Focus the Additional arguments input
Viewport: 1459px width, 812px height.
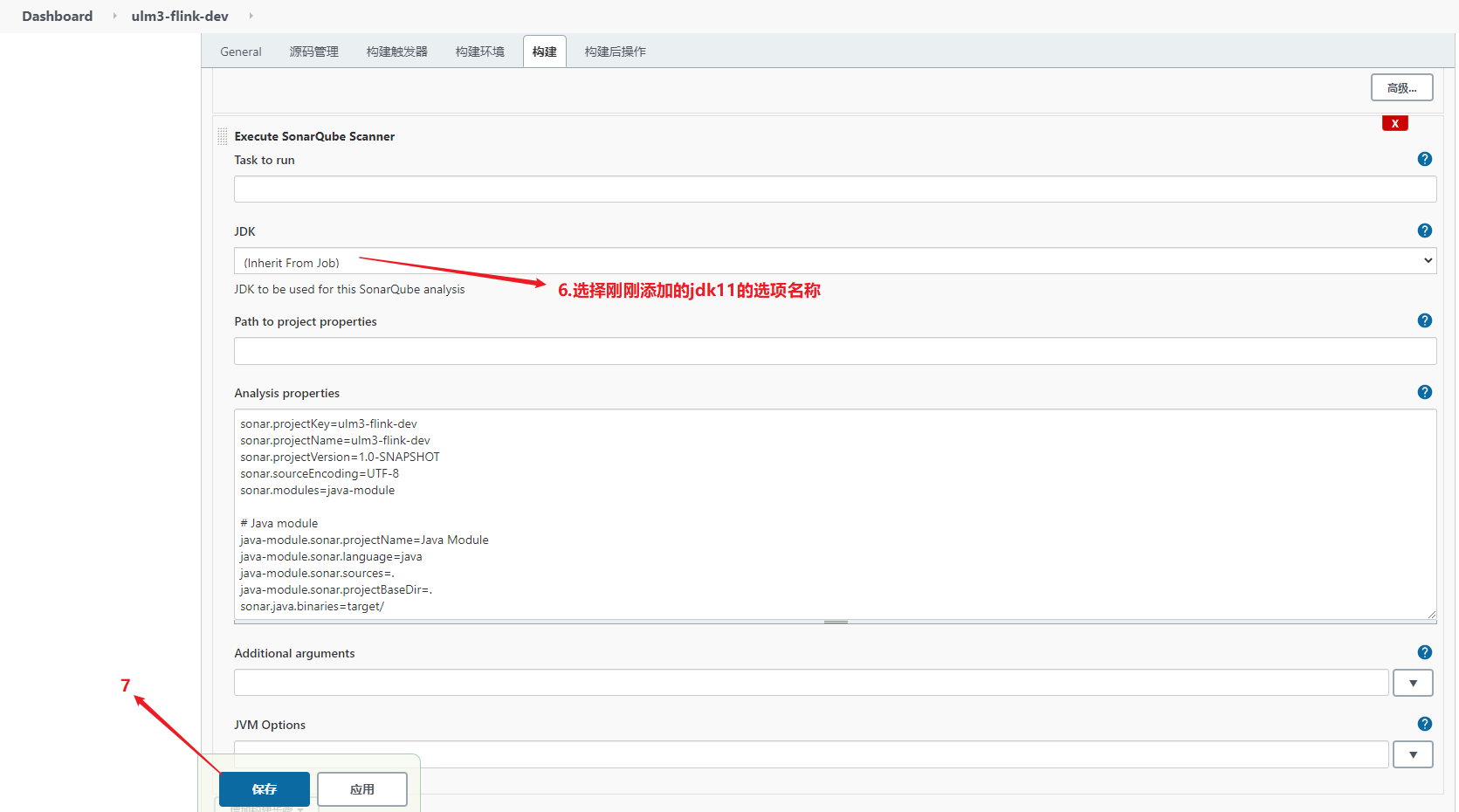811,683
